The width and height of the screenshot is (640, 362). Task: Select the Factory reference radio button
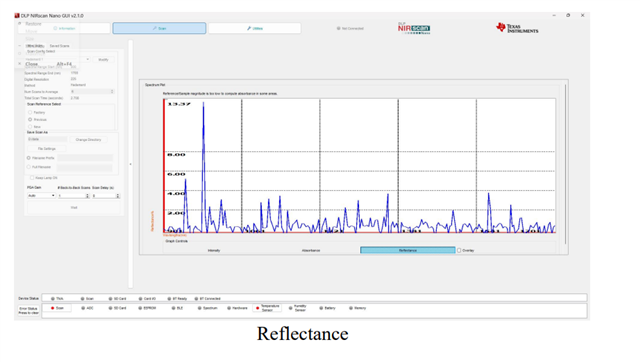(30, 112)
